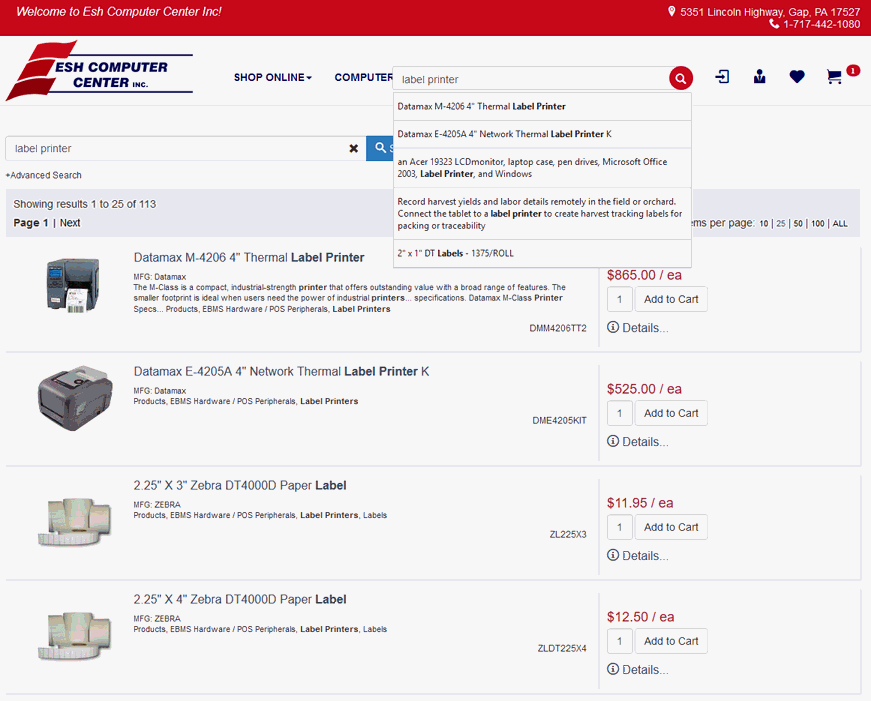The width and height of the screenshot is (871, 701).
Task: Select the Datamax M-4206 autocomplete suggestion
Action: click(x=481, y=106)
